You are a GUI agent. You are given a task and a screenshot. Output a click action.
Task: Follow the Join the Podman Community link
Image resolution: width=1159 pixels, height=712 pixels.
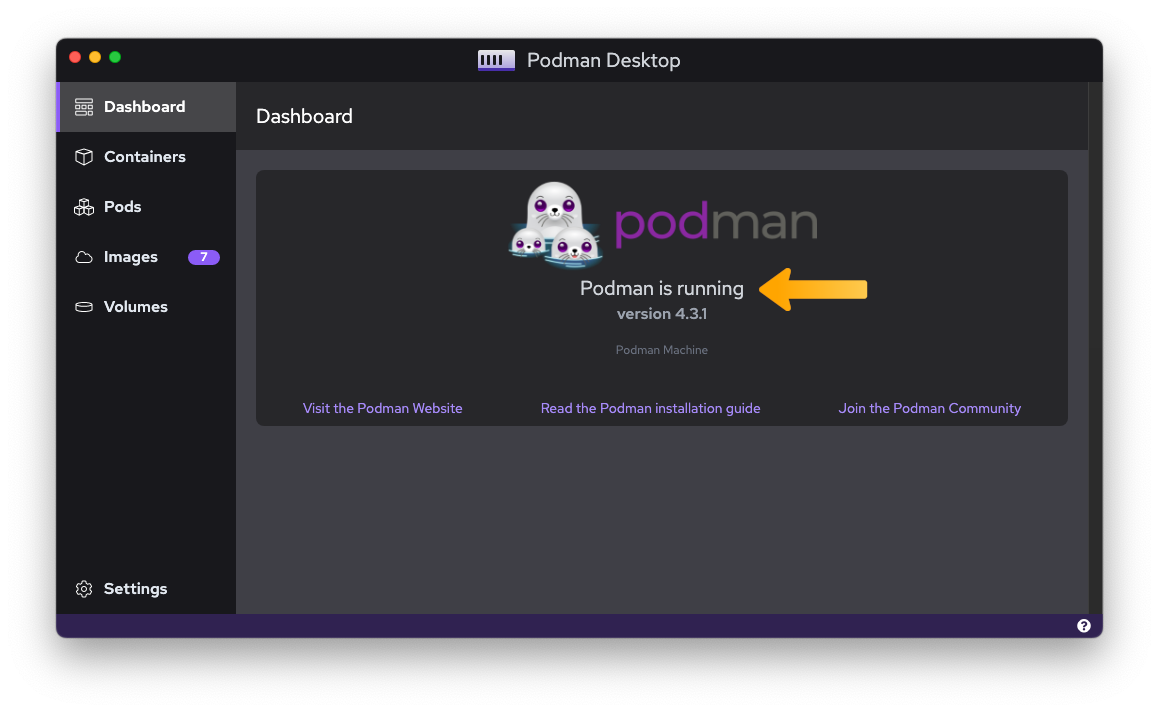(x=929, y=408)
